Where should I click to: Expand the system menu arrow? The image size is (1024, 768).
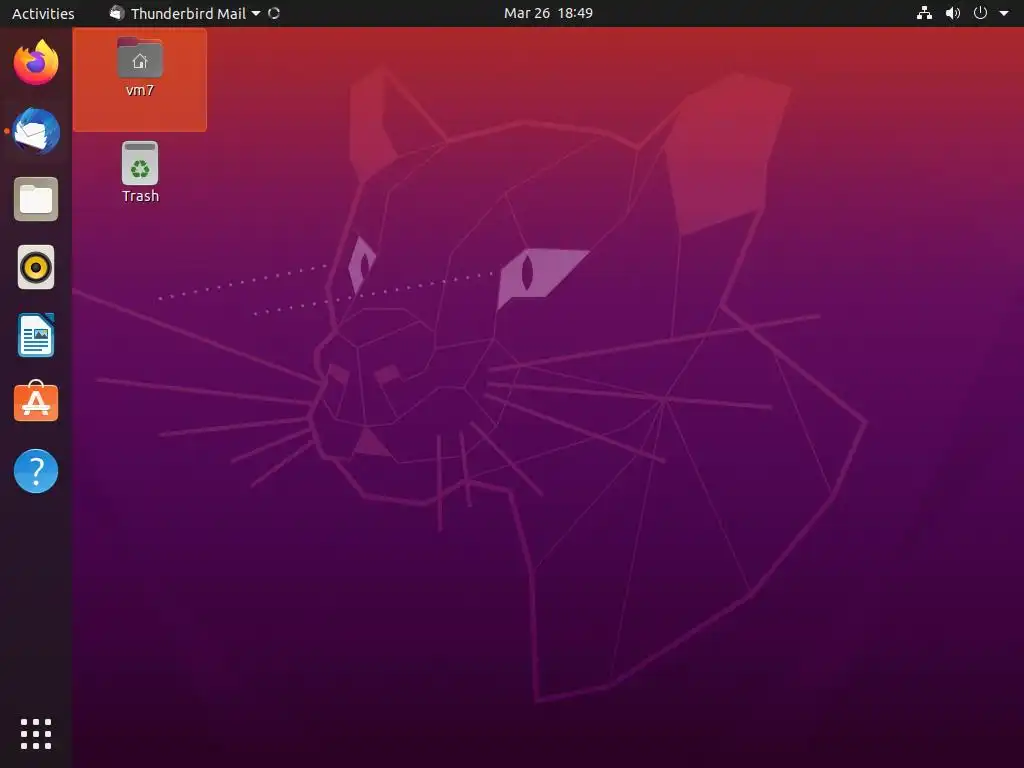tap(1004, 13)
